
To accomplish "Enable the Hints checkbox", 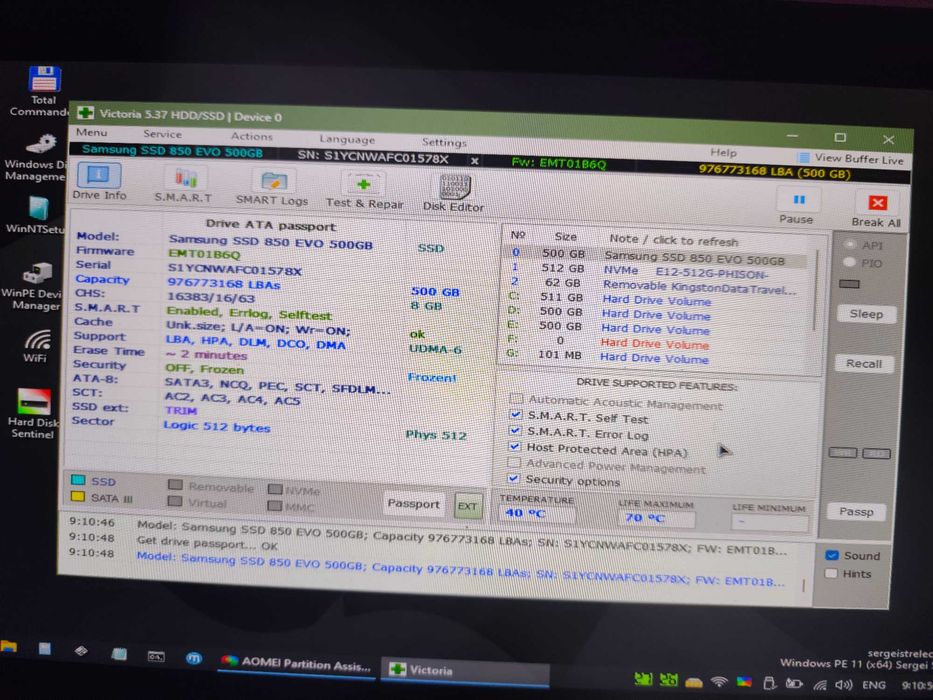I will pos(831,573).
